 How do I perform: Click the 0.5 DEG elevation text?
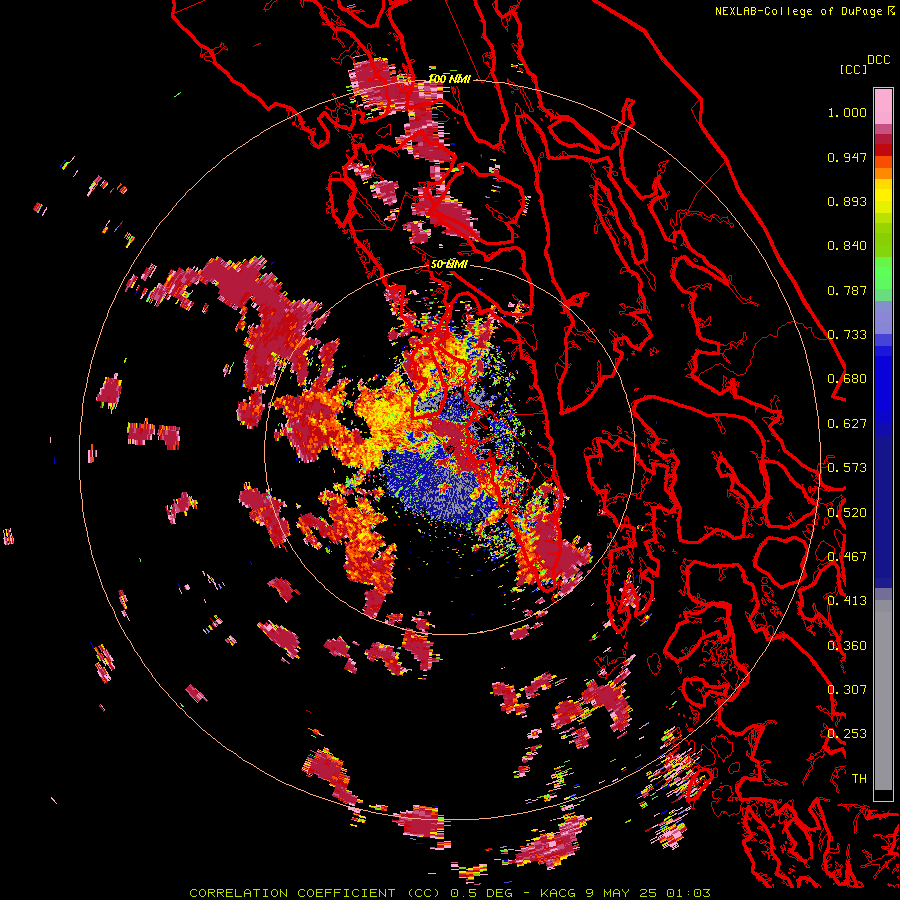[480, 893]
